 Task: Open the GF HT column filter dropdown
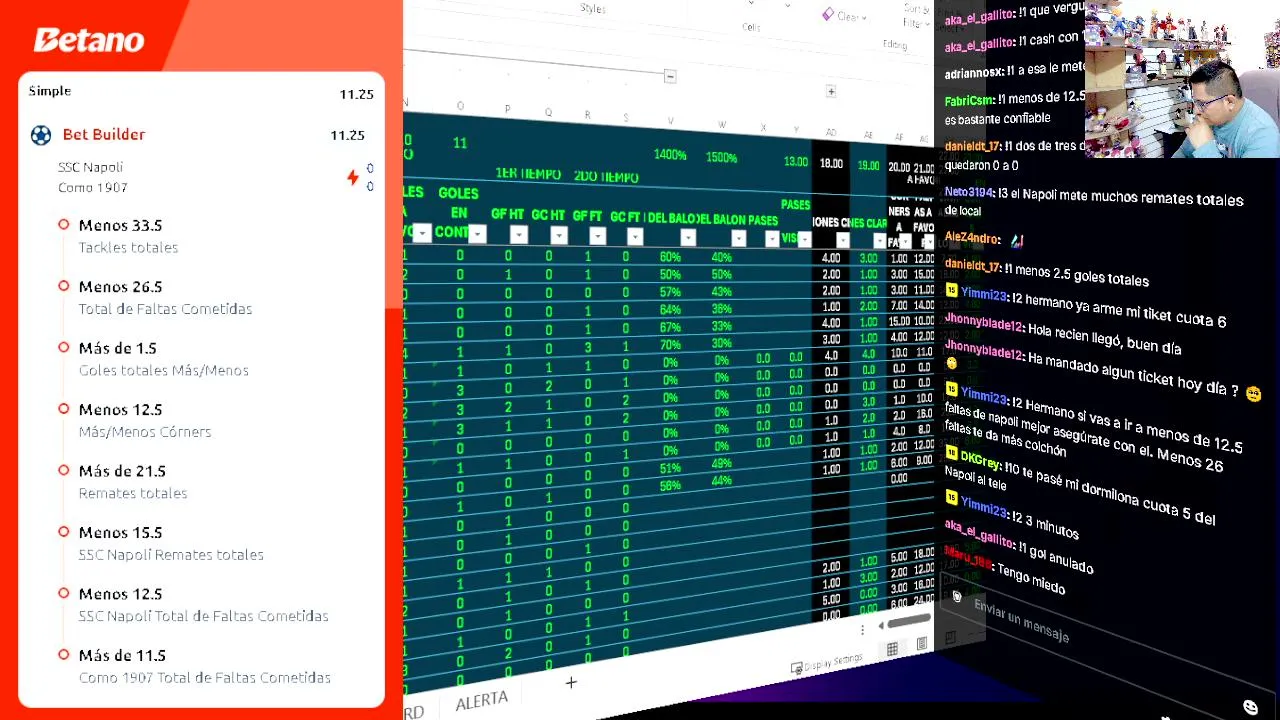518,235
